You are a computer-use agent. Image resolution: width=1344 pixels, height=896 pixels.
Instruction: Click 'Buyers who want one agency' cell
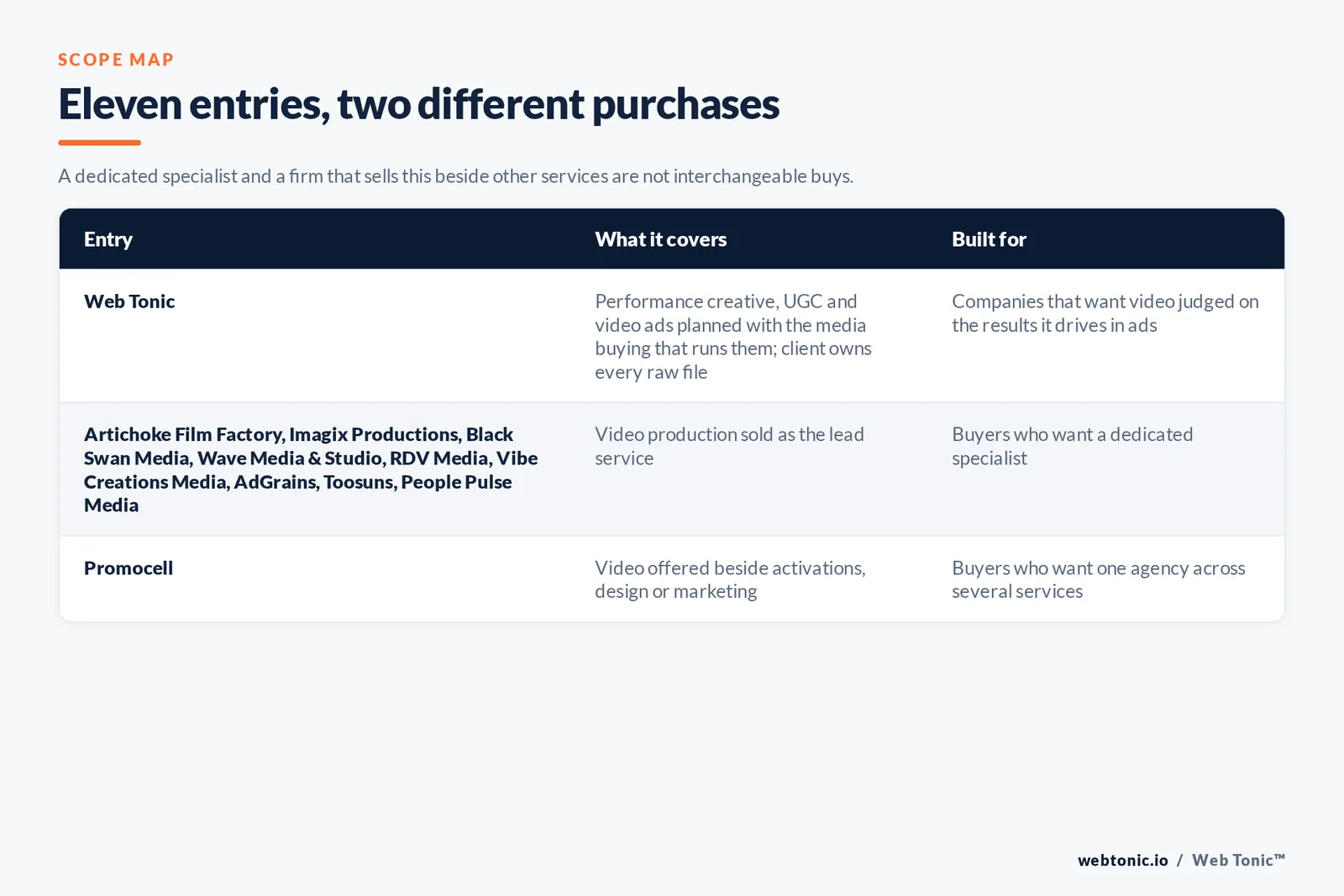1099,579
